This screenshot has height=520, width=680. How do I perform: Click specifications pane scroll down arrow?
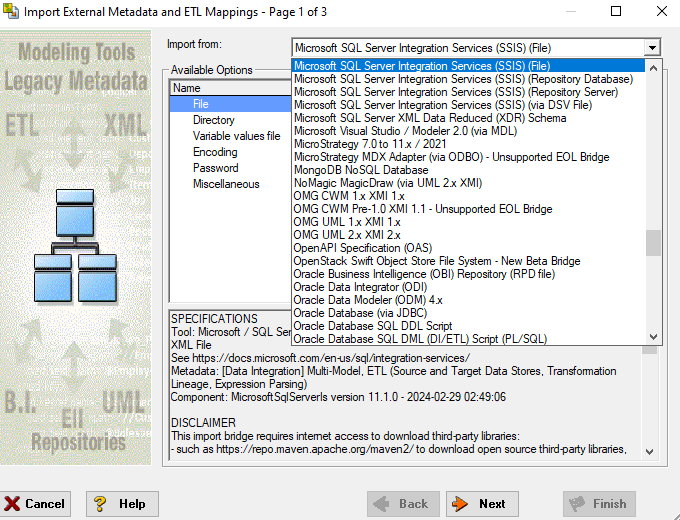(x=649, y=451)
